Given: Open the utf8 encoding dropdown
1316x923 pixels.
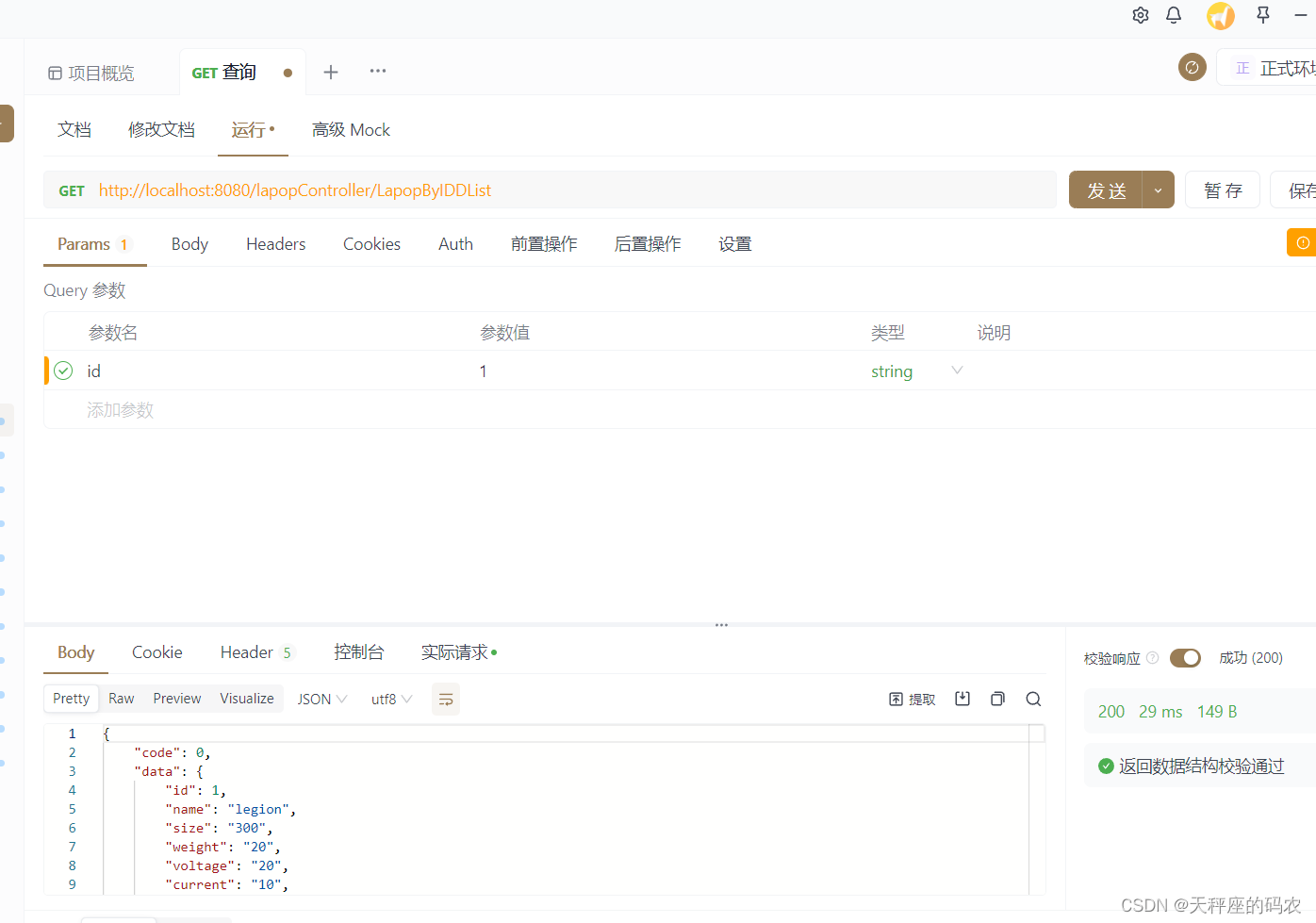Looking at the screenshot, I should [x=391, y=699].
